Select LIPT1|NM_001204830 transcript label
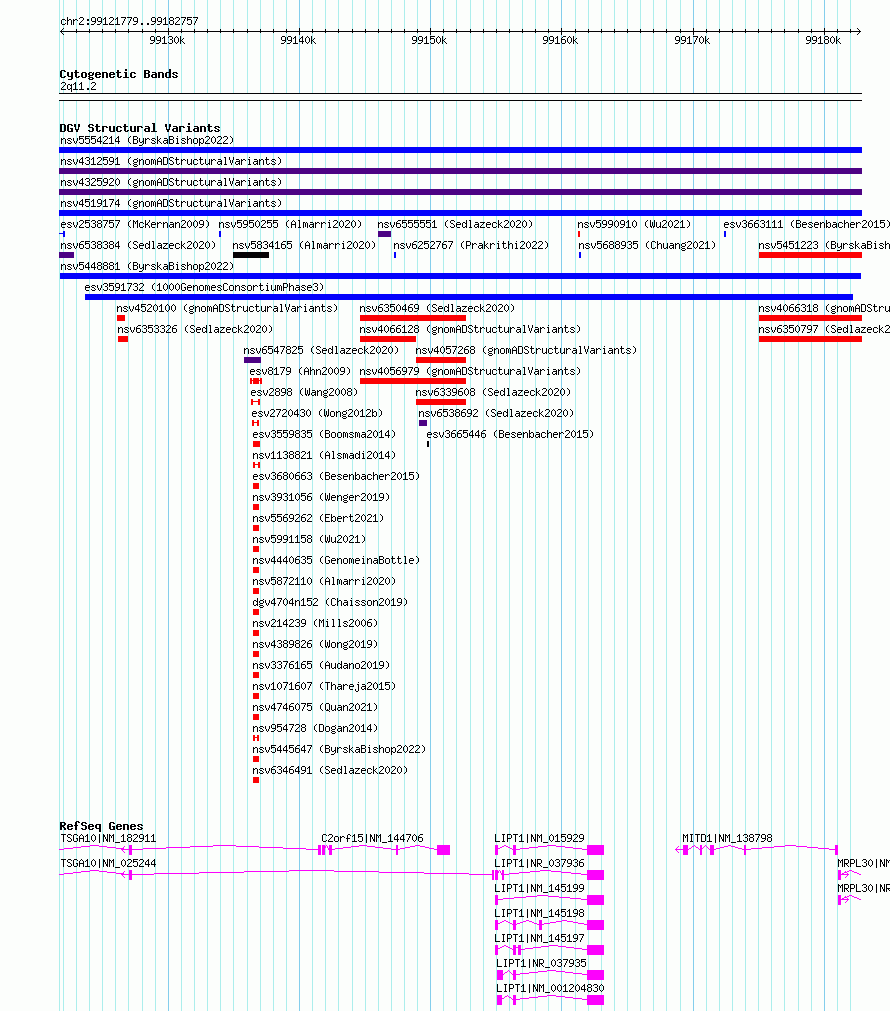The image size is (890, 1011). [550, 988]
